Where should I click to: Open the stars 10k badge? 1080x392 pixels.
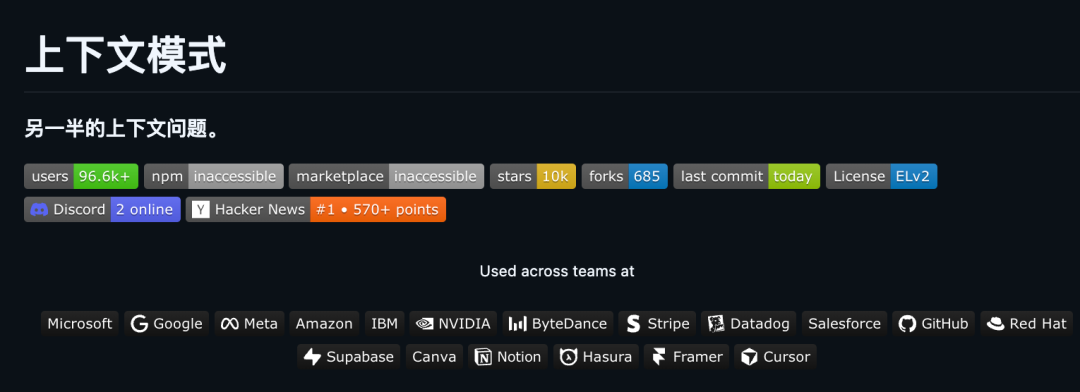(x=533, y=176)
